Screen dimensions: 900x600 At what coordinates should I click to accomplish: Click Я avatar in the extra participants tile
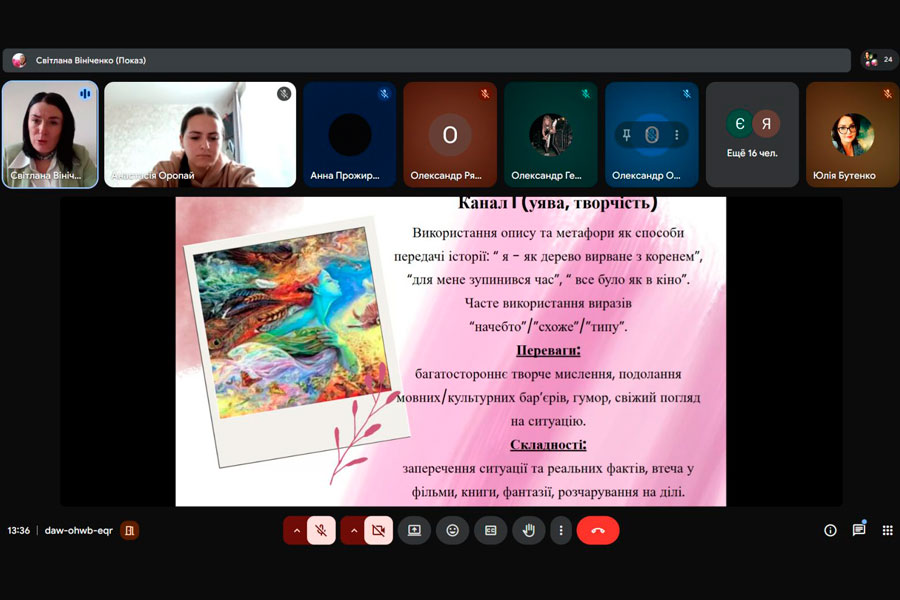click(x=766, y=123)
